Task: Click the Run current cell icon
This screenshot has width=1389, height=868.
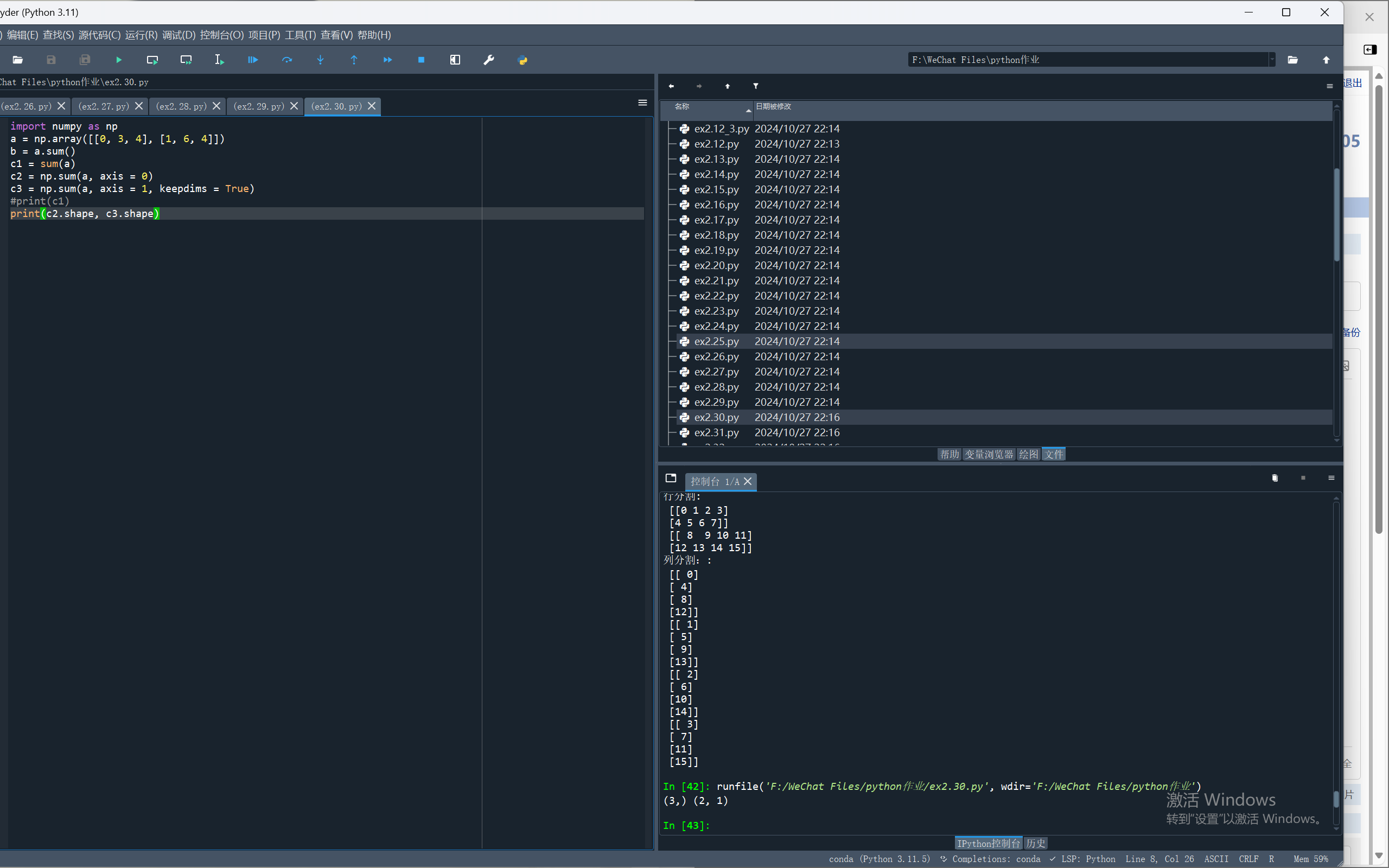Action: point(152,60)
